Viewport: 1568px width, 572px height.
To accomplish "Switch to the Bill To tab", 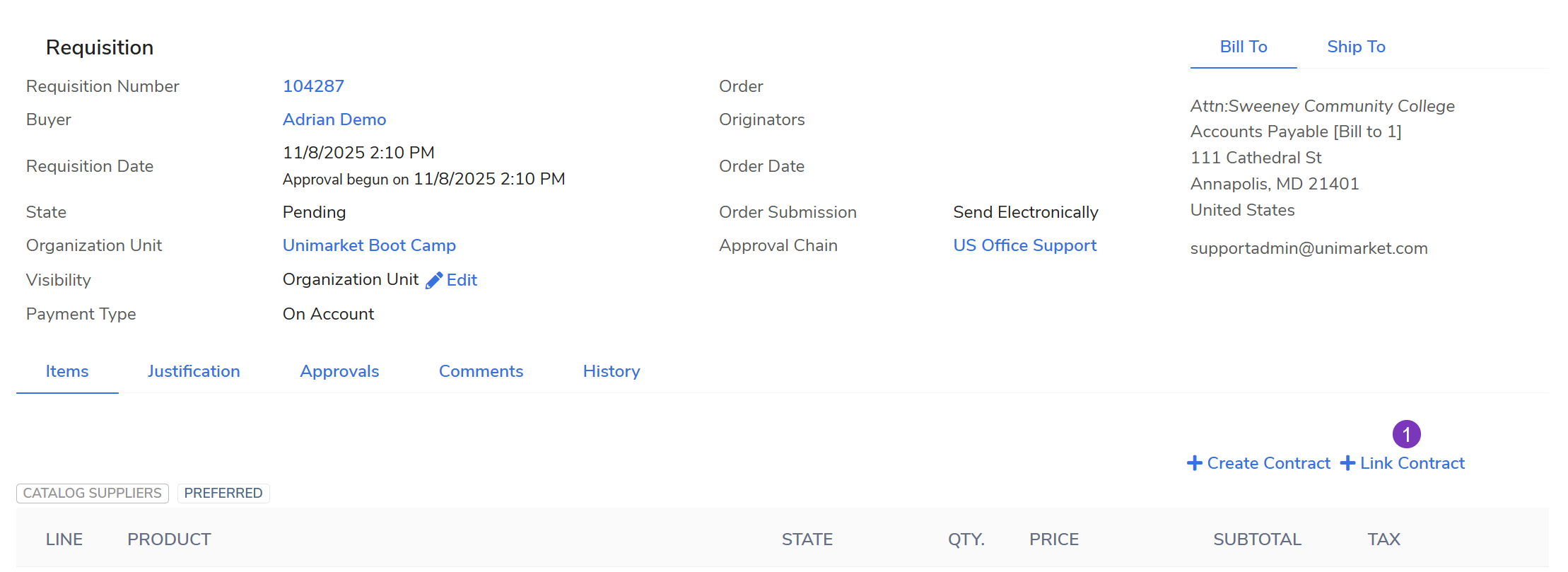I will point(1244,47).
